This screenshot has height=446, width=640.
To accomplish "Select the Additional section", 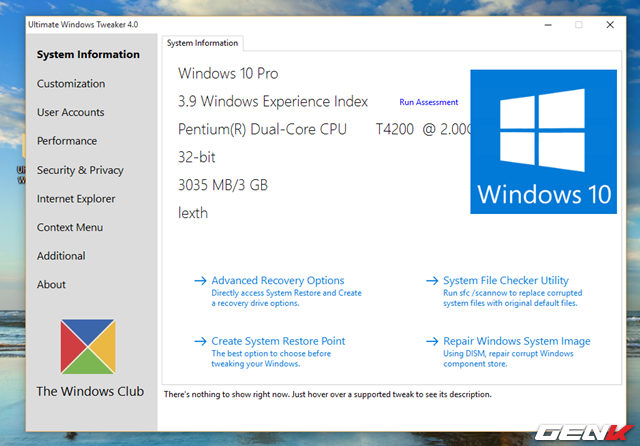I will [x=61, y=256].
